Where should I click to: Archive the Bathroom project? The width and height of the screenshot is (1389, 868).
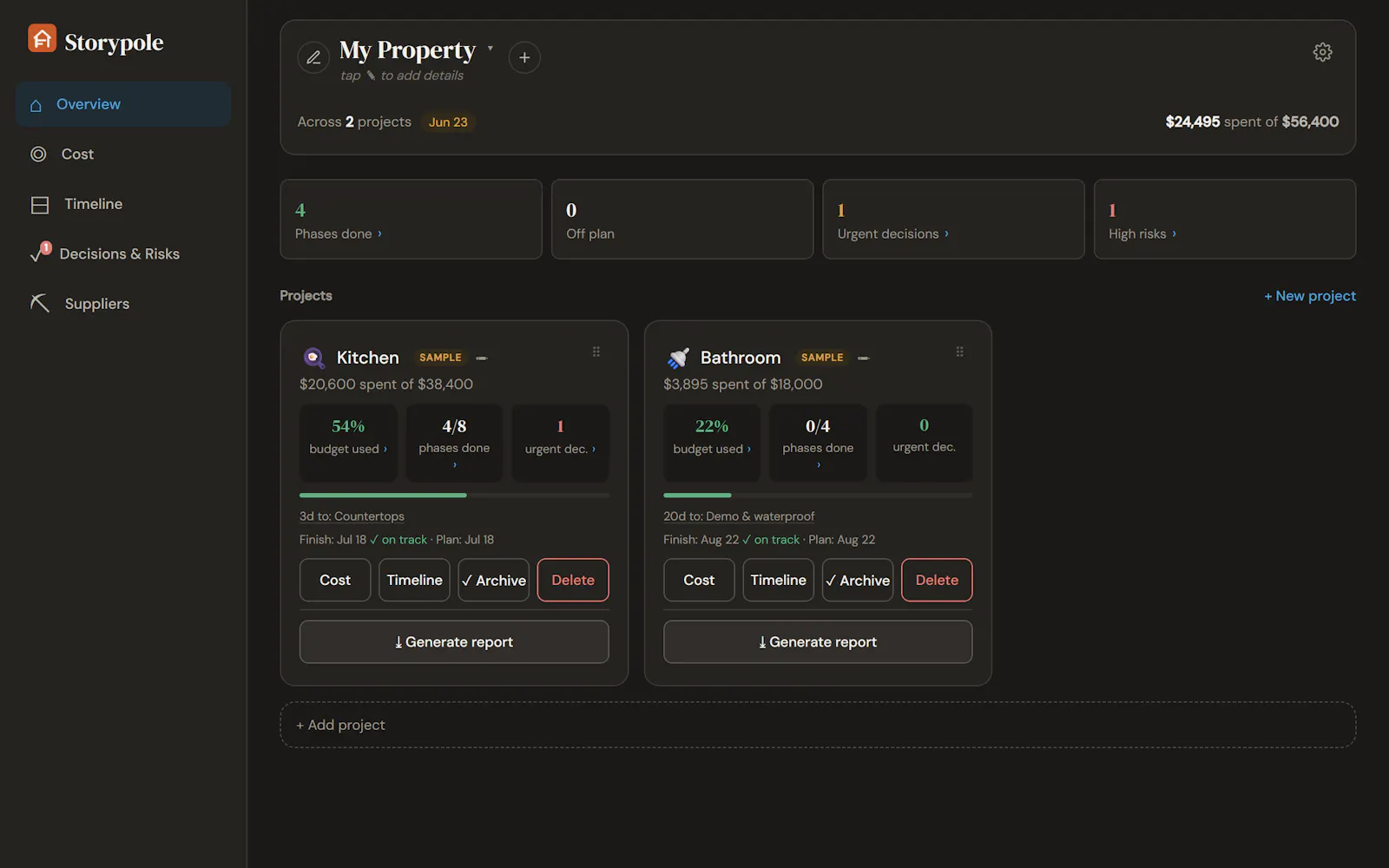click(x=858, y=580)
